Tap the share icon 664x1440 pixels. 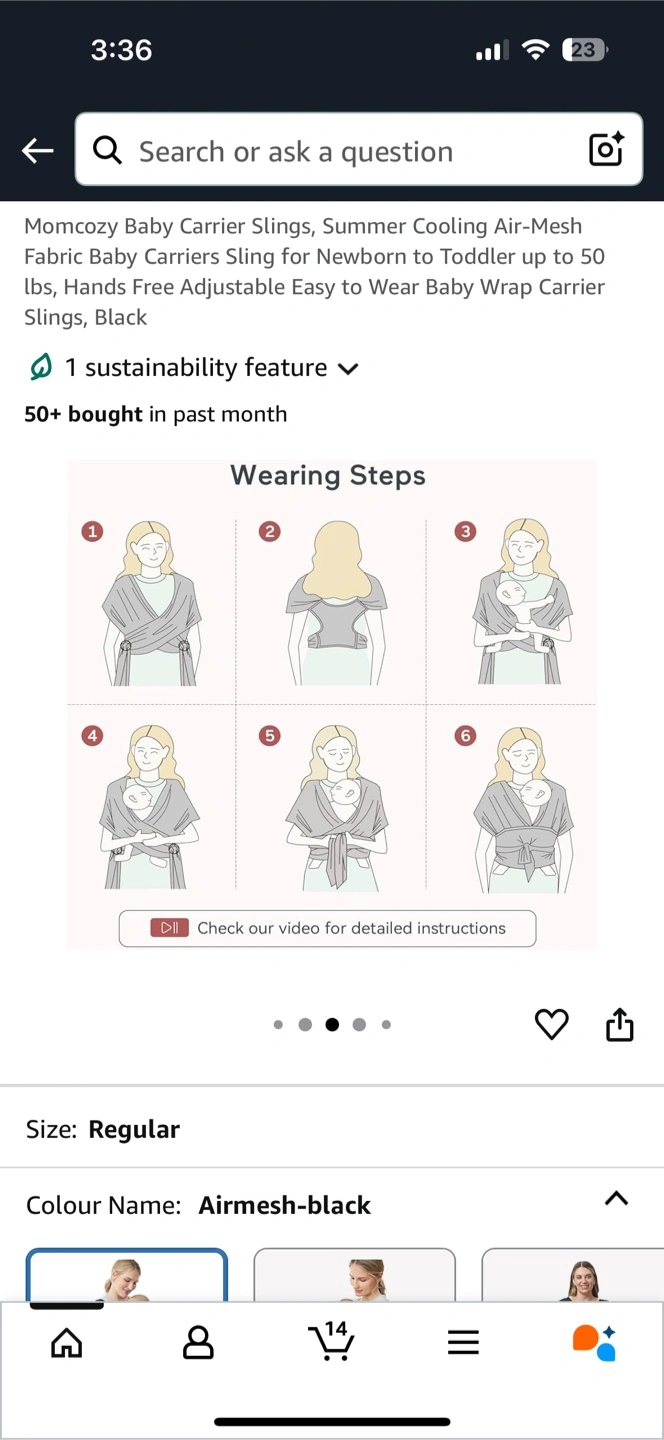click(x=620, y=1024)
